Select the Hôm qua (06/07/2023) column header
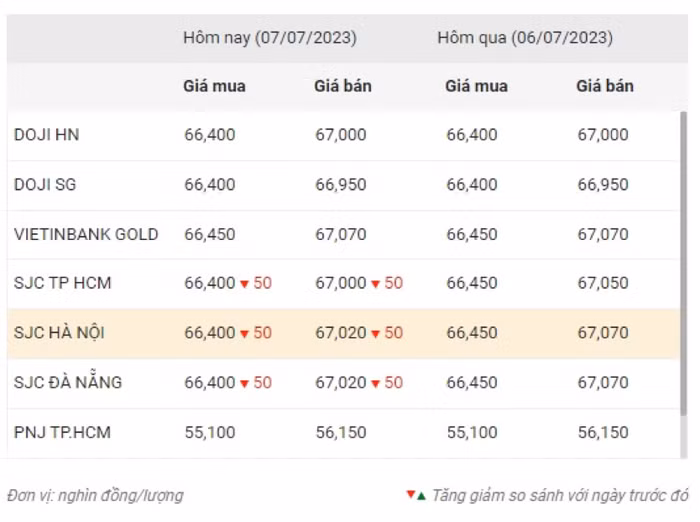700x522 pixels. (x=524, y=38)
